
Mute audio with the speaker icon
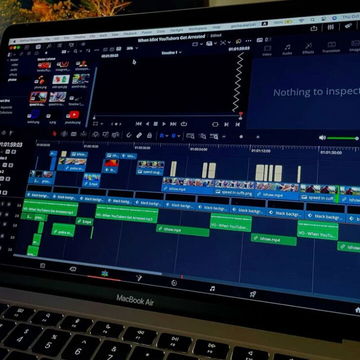click(x=322, y=138)
